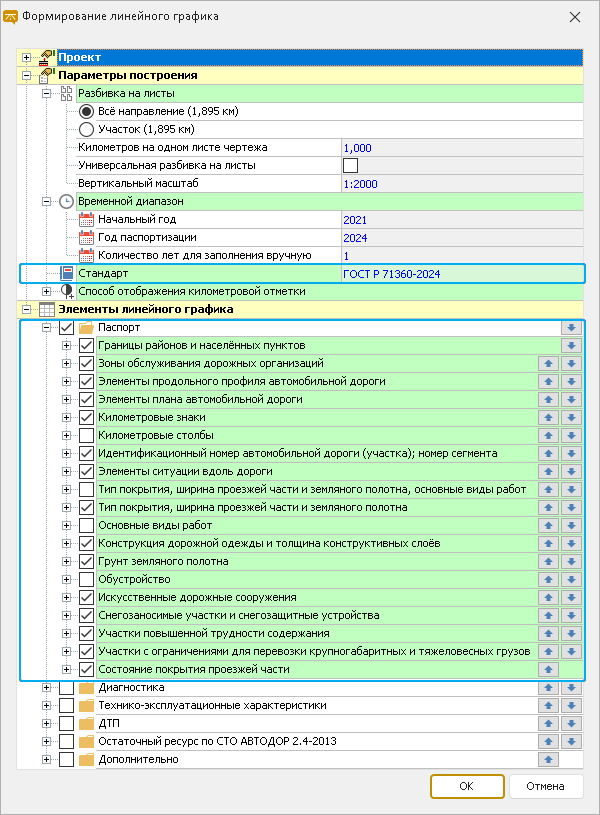Move Границы районов и населённых пунктов down
The height and width of the screenshot is (815, 600).
(571, 346)
